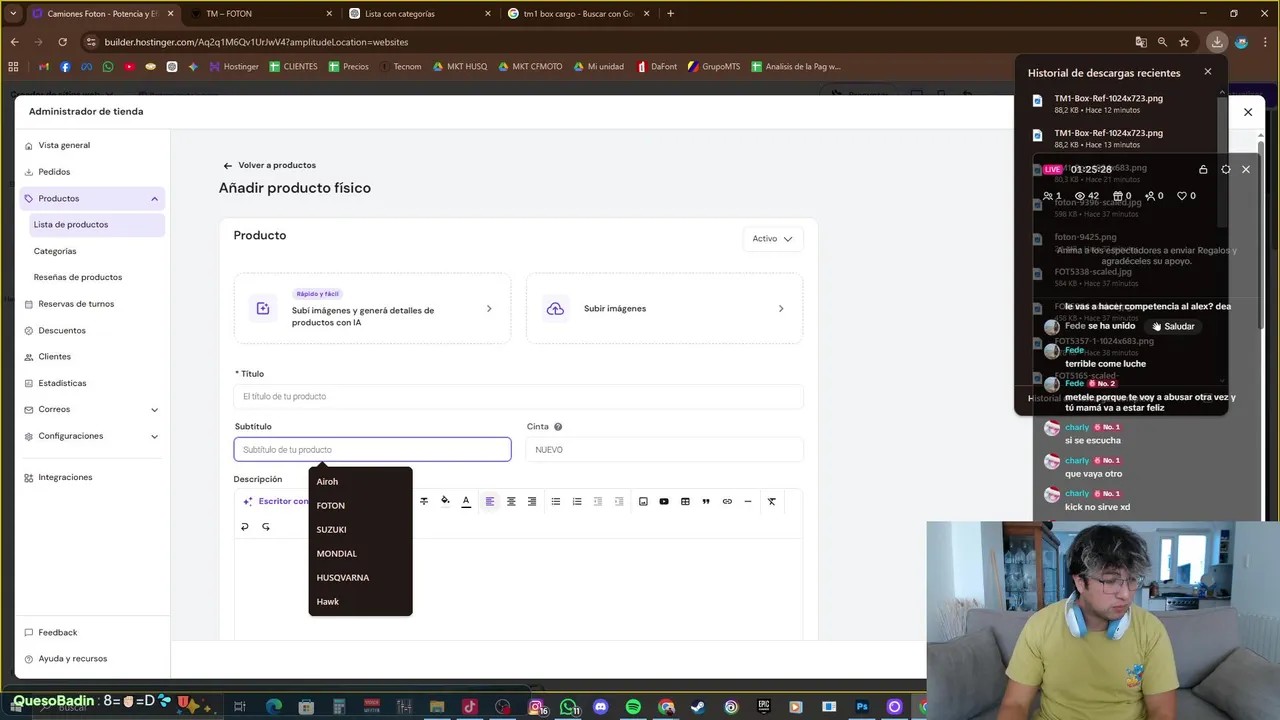Open WhatsApp from the taskbar
This screenshot has width=1280, height=720.
click(x=568, y=707)
